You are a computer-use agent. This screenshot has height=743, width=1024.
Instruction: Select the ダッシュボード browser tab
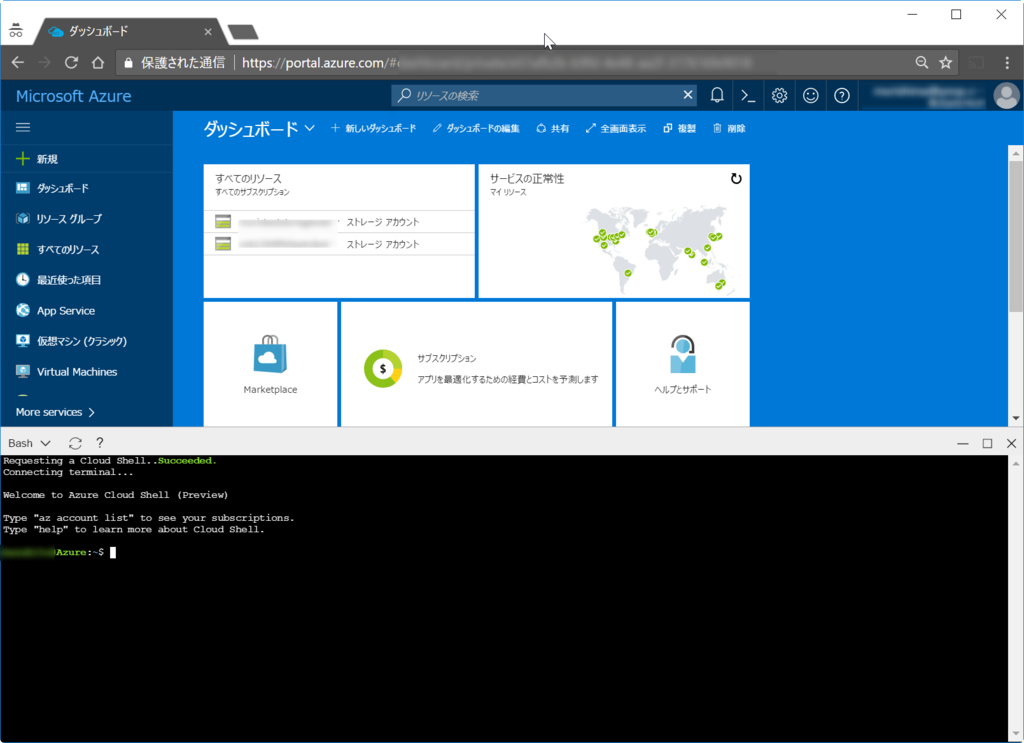point(131,31)
